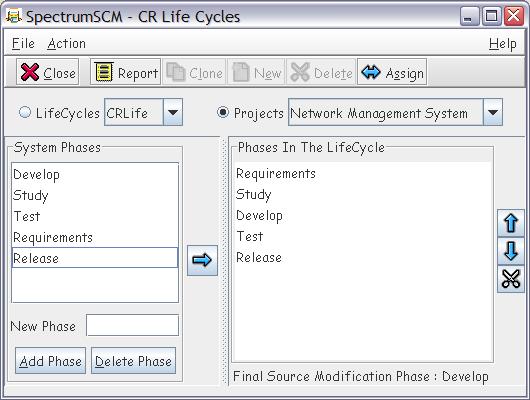
Task: Click the red X Close toolbar button
Action: tap(48, 72)
